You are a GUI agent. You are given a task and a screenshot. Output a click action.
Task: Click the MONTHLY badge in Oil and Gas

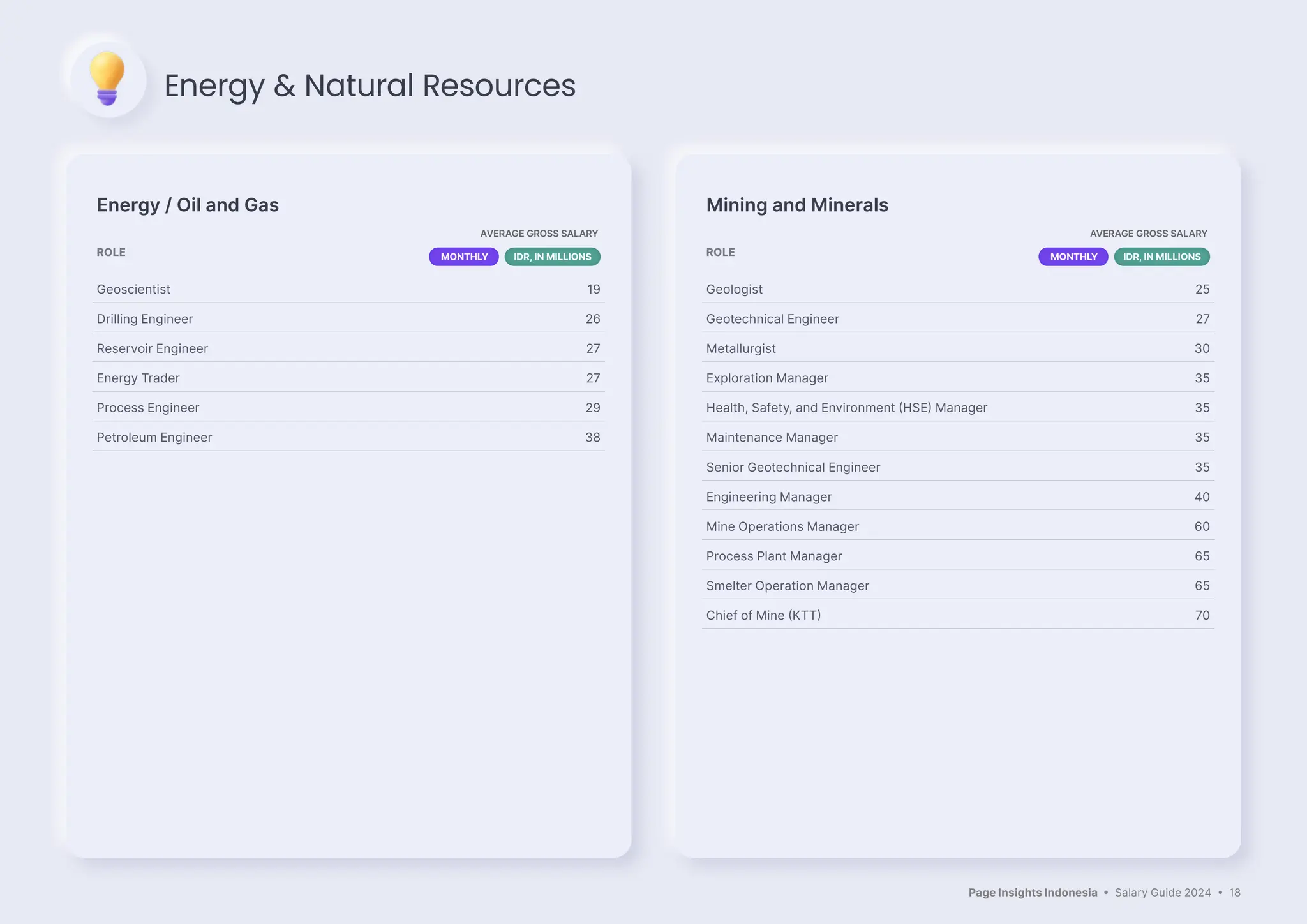pos(464,257)
